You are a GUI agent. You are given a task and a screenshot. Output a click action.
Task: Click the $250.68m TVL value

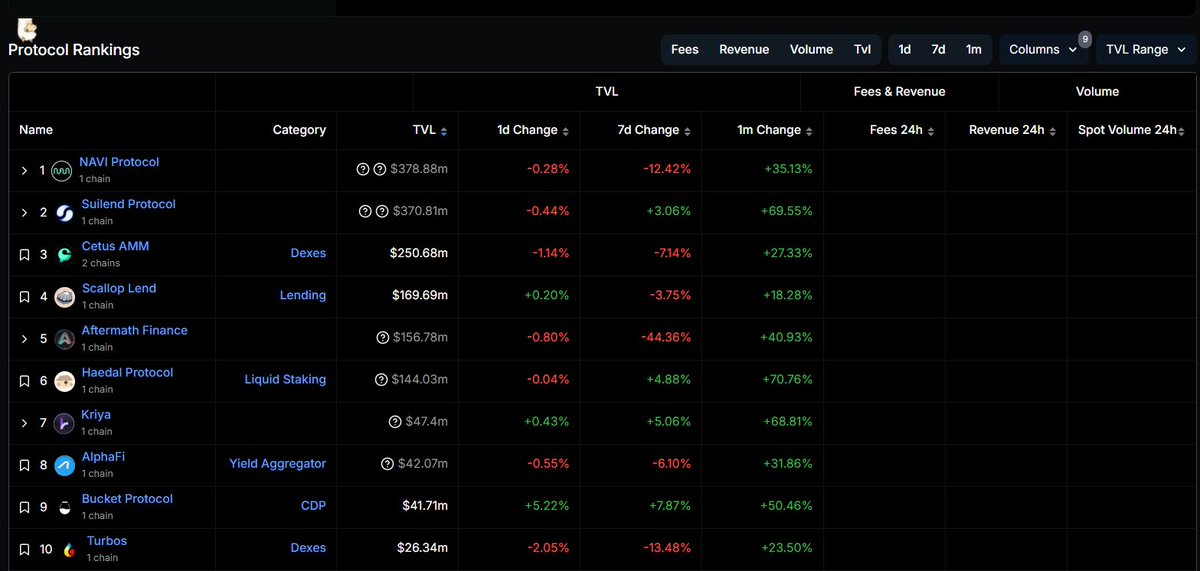click(x=419, y=253)
